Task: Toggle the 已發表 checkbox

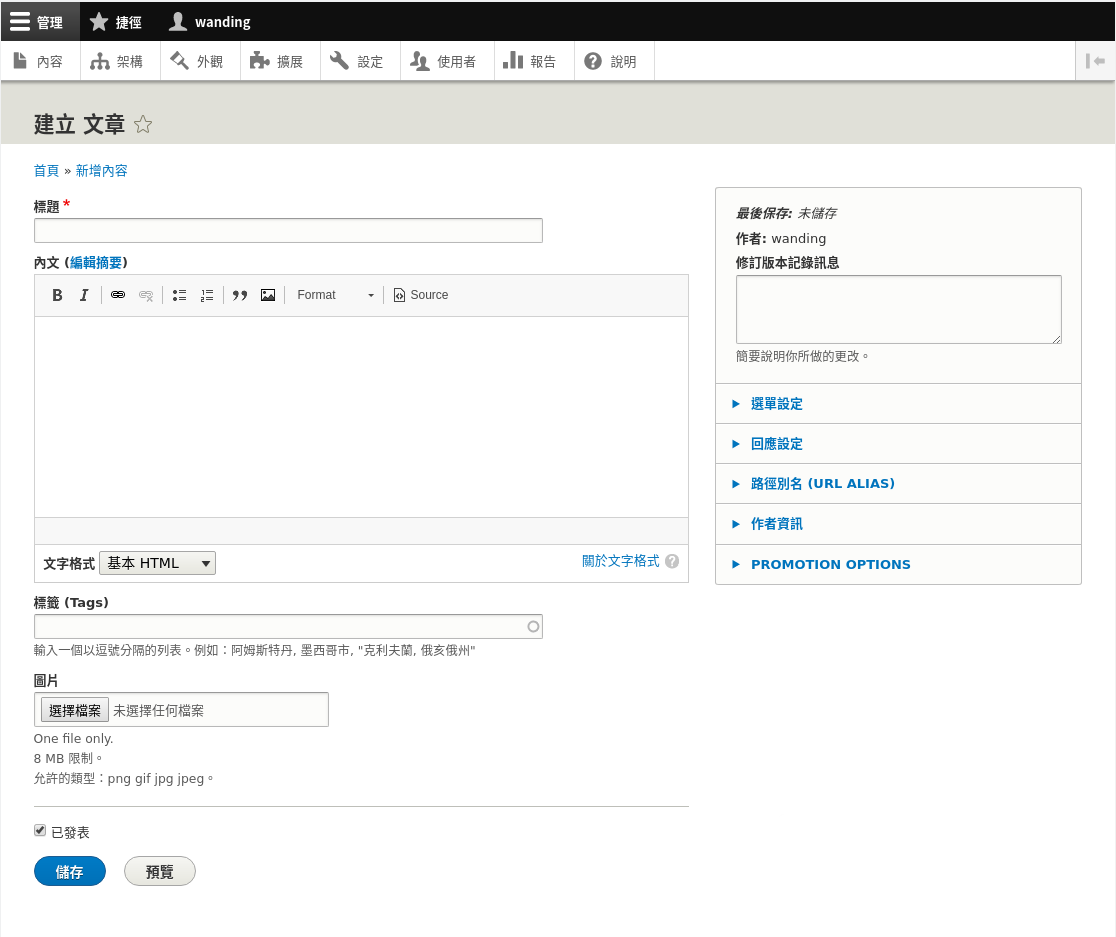Action: click(40, 831)
